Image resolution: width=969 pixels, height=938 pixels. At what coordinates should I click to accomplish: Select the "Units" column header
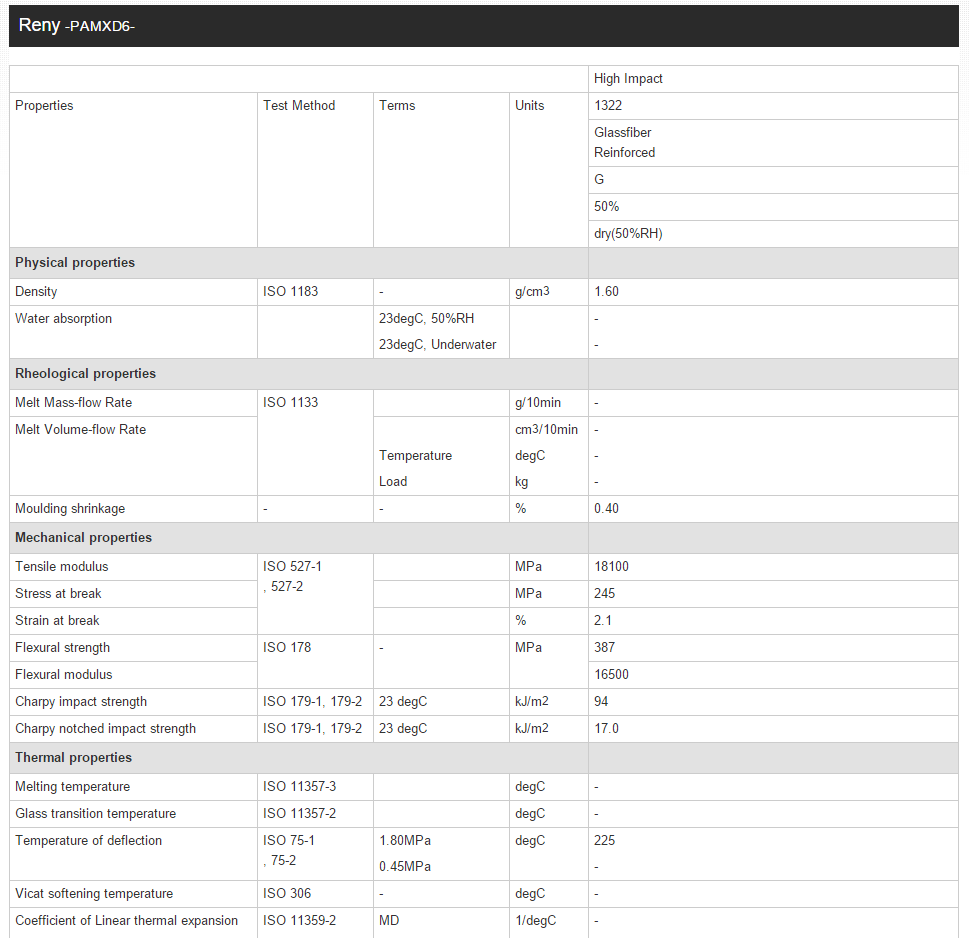point(530,106)
